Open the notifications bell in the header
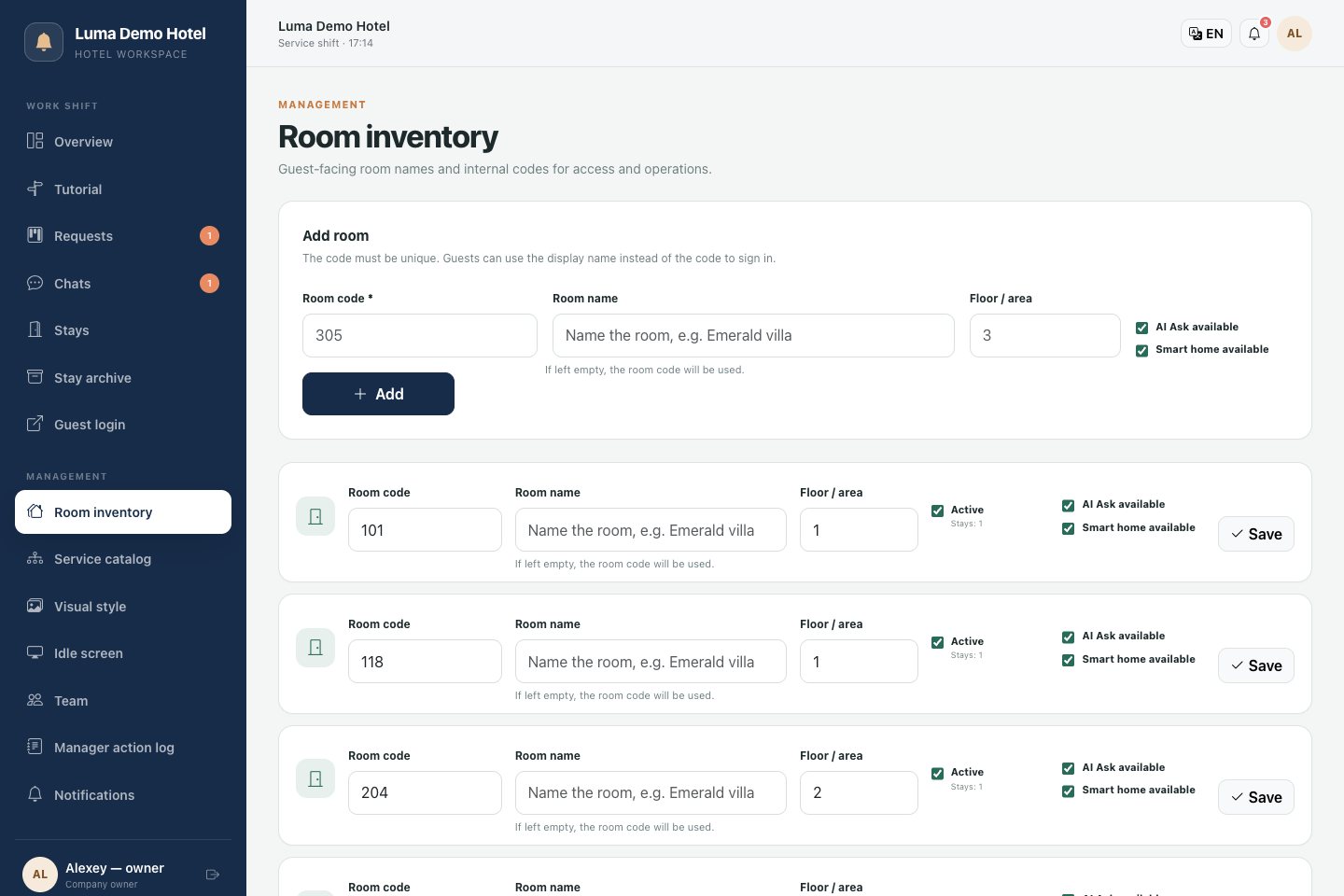The width and height of the screenshot is (1344, 896). [x=1254, y=34]
